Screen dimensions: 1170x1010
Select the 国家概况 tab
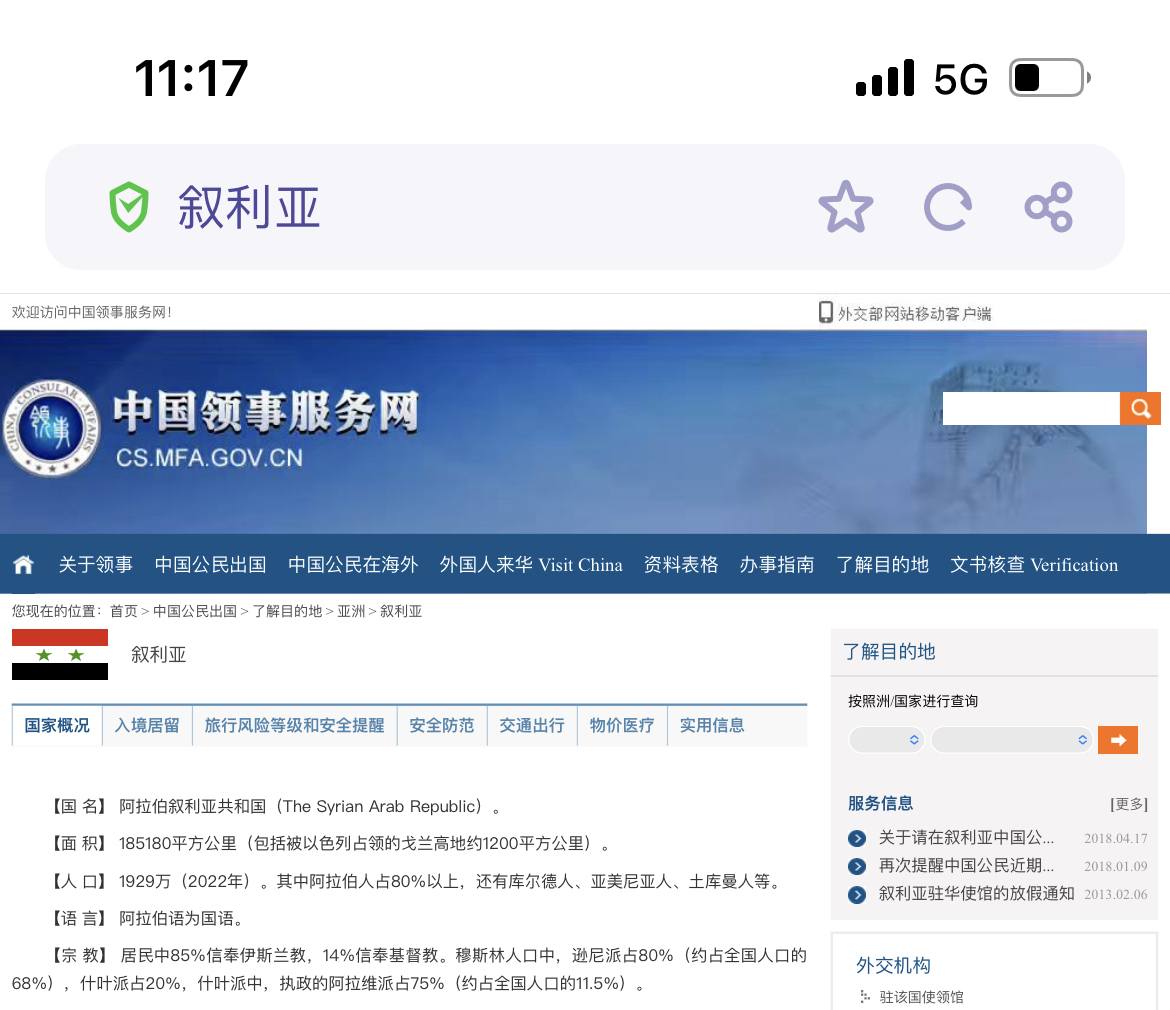(57, 725)
